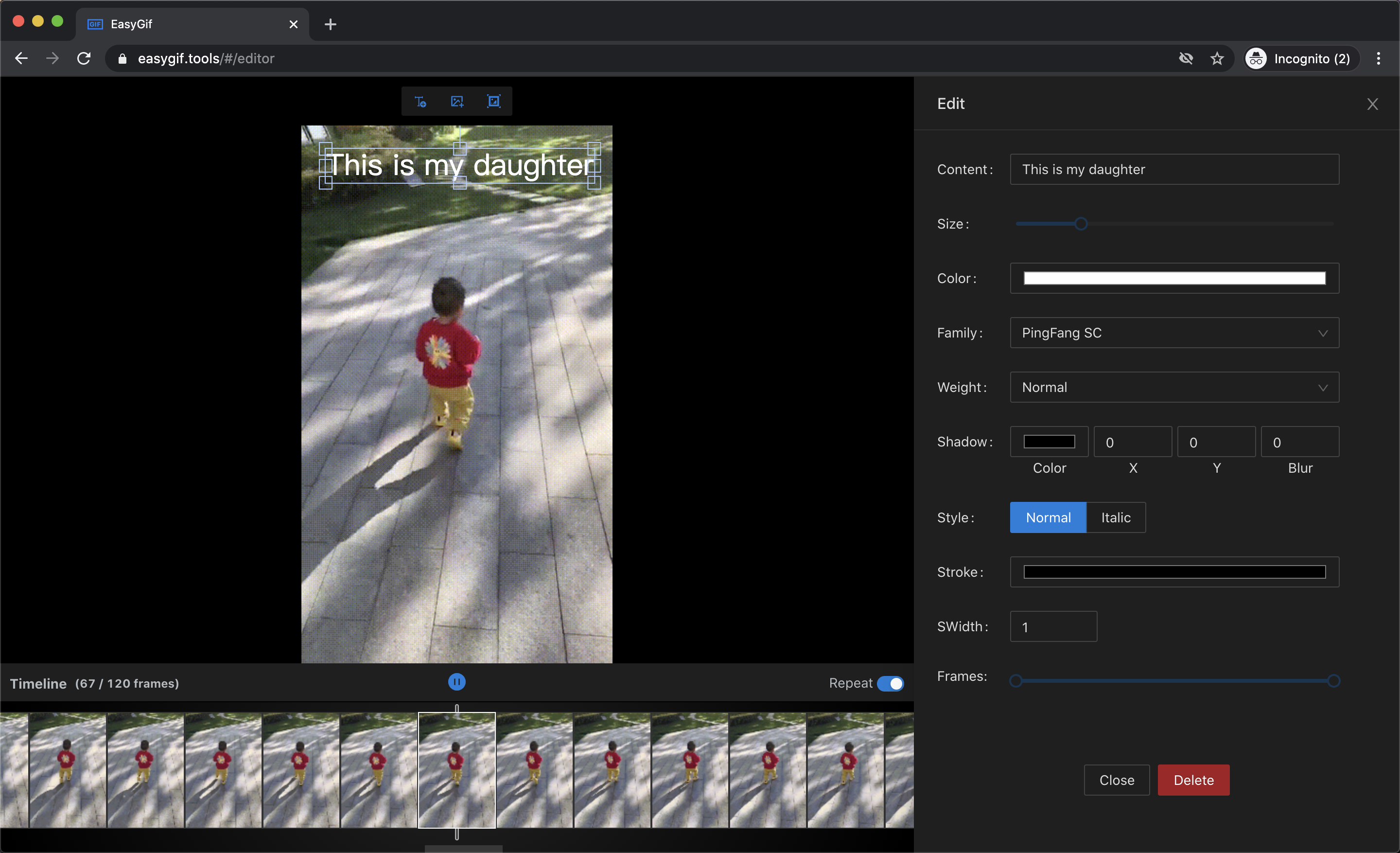
Task: Open the font Family dropdown
Action: (1174, 333)
